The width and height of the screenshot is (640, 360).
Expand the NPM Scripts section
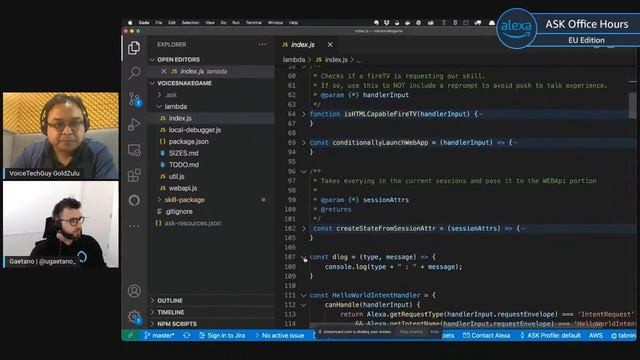click(x=152, y=324)
